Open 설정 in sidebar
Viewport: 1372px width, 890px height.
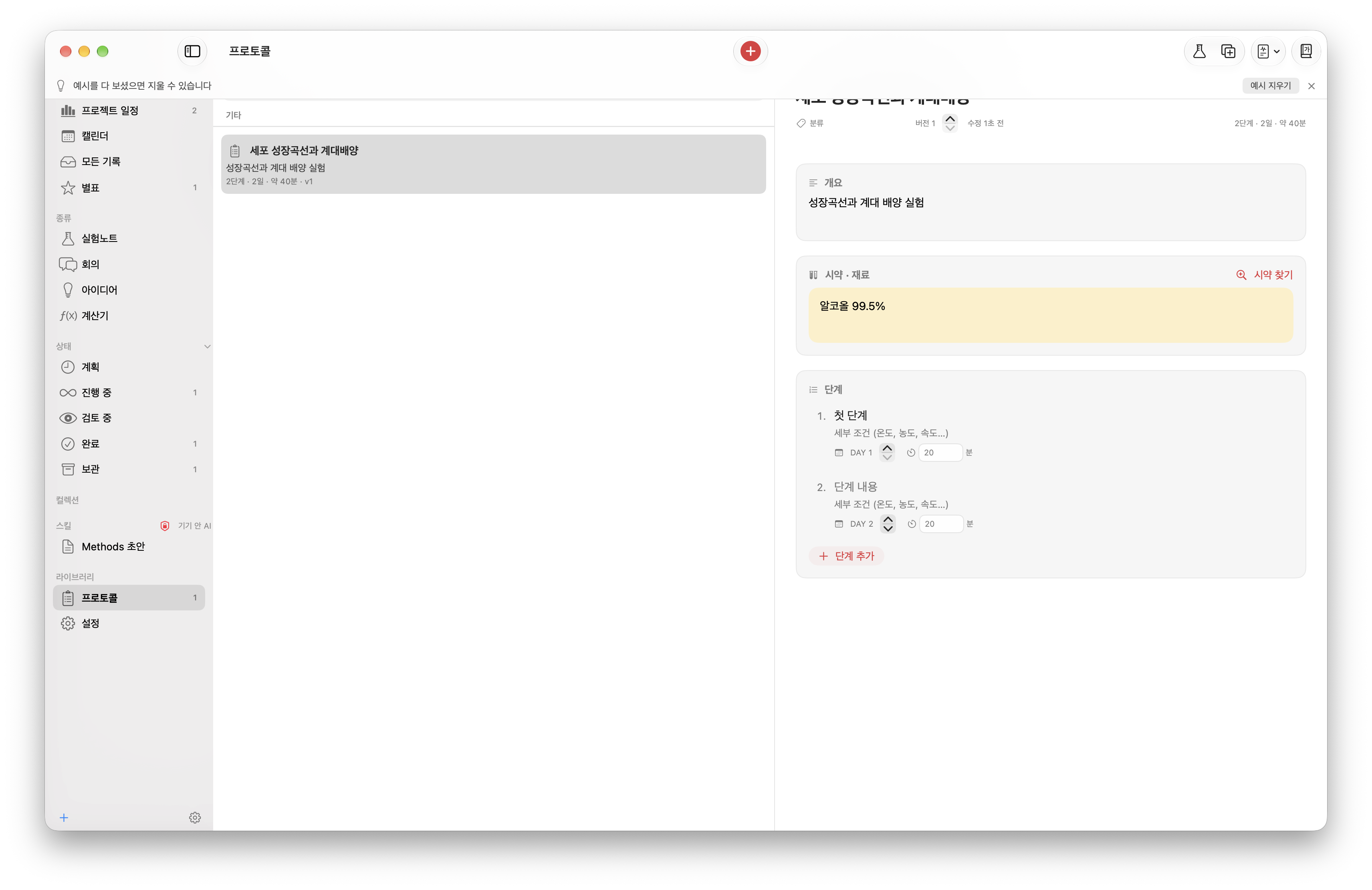[x=129, y=623]
